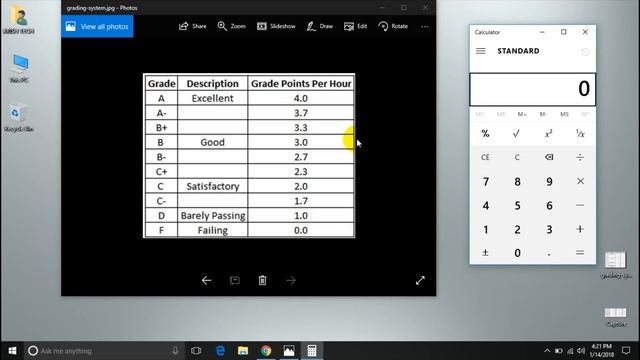Open Edge browser from taskbar
This screenshot has height=360, width=640.
[220, 351]
